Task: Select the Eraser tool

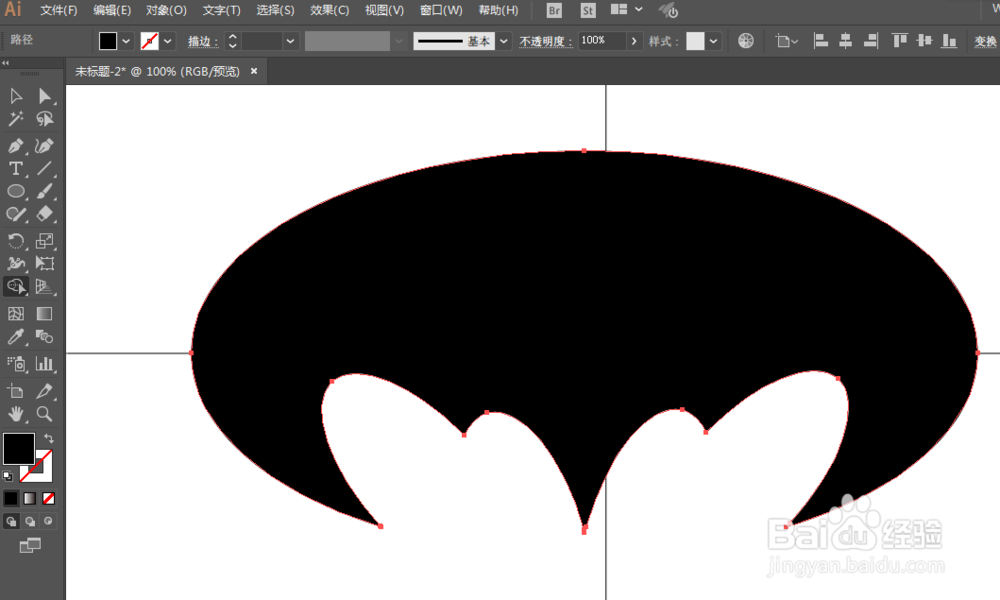Action: pyautogui.click(x=45, y=214)
